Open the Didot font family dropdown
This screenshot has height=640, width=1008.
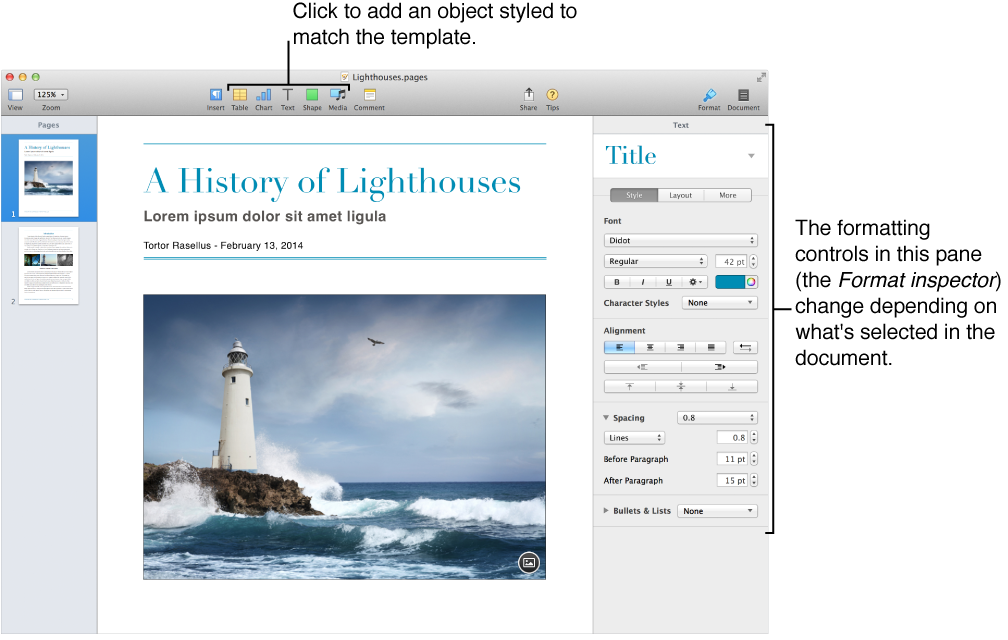[680, 240]
